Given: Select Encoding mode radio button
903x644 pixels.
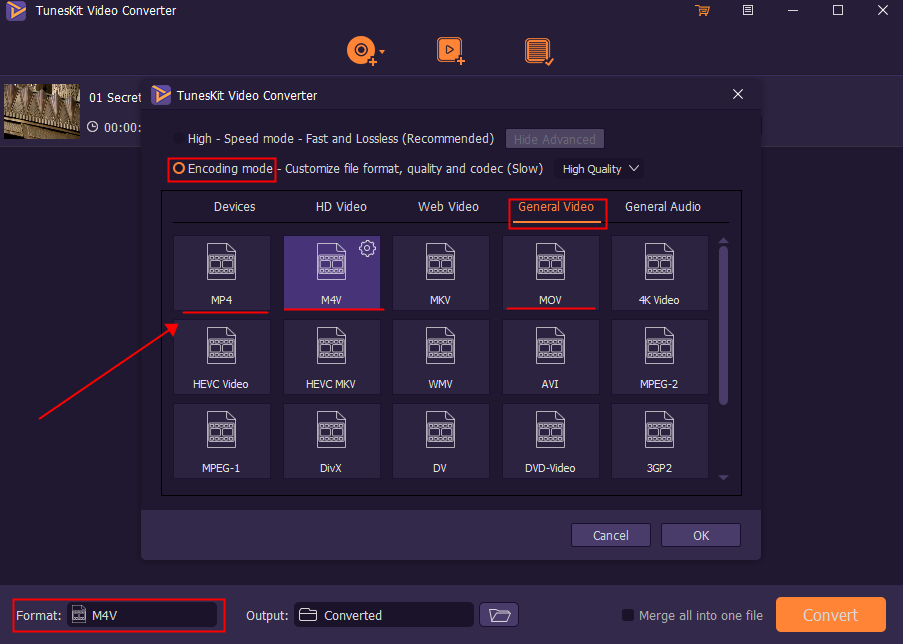Looking at the screenshot, I should point(179,168).
